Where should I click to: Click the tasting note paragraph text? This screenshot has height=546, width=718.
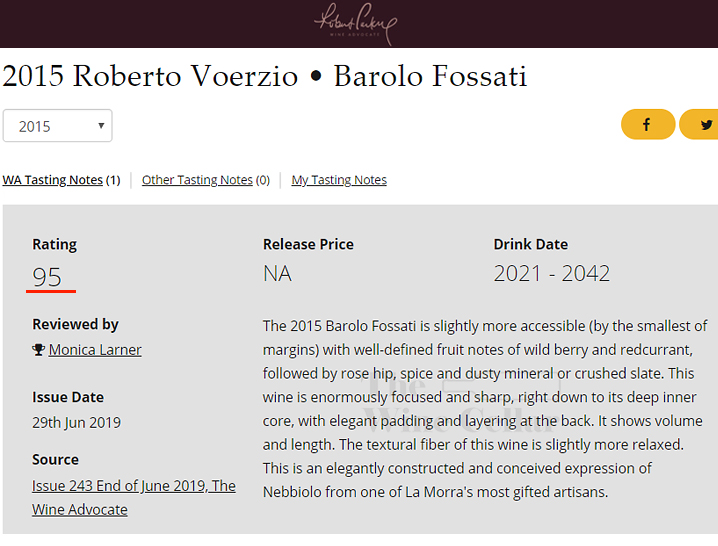pyautogui.click(x=485, y=409)
